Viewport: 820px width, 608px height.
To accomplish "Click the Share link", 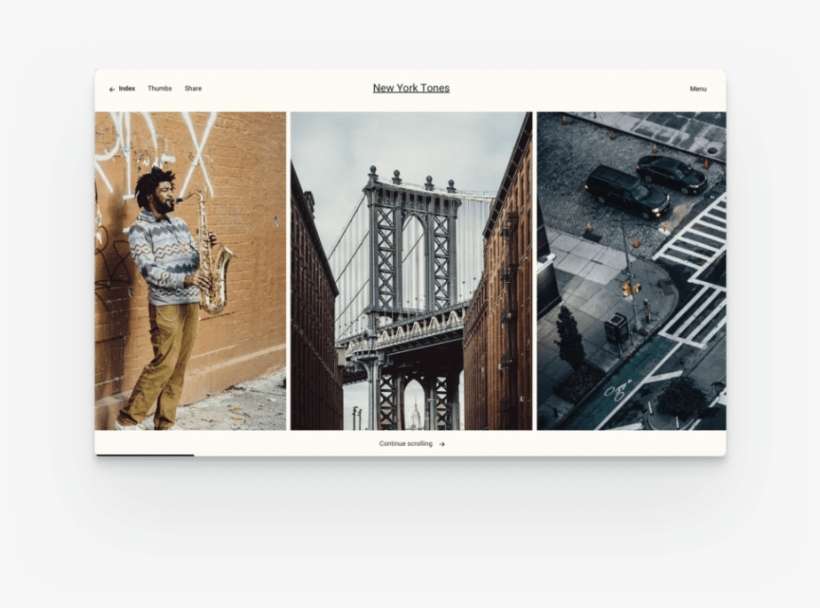I will (193, 89).
